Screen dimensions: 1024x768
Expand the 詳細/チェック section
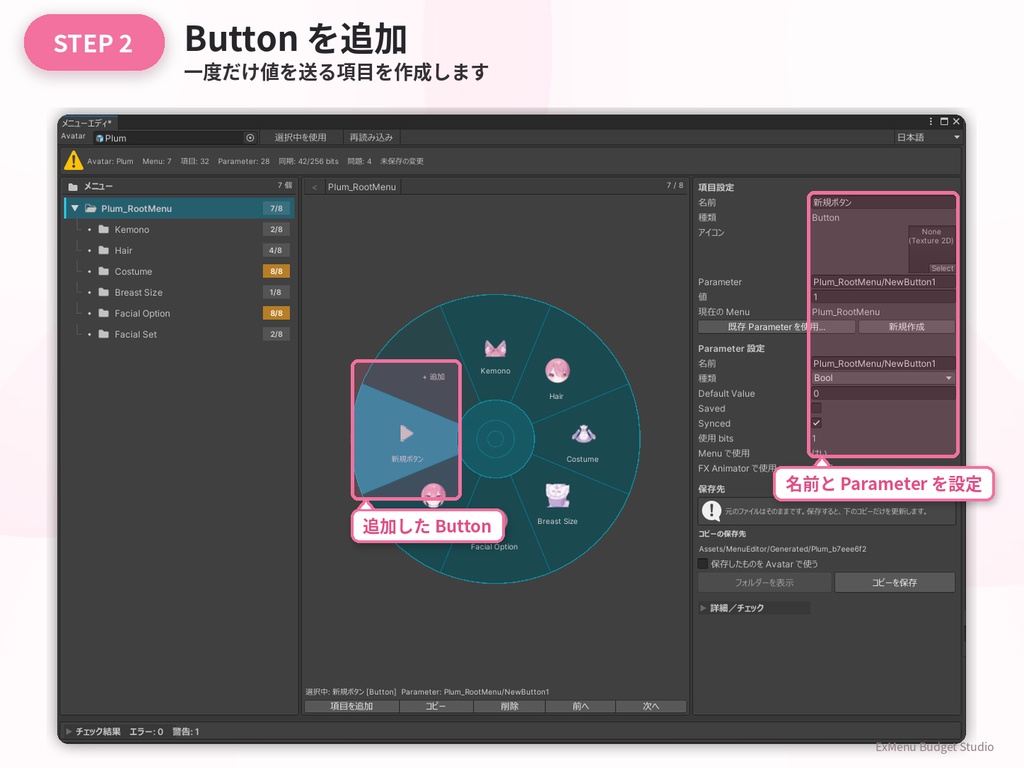(703, 608)
